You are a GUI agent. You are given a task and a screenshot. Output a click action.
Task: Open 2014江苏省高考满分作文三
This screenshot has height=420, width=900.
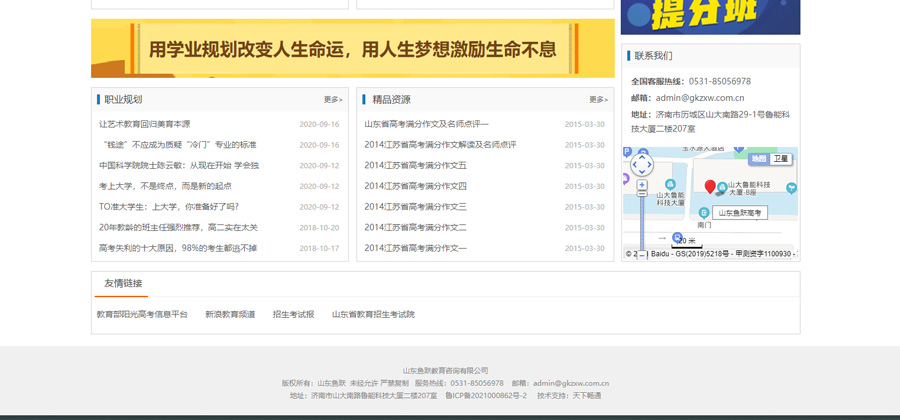pyautogui.click(x=415, y=207)
